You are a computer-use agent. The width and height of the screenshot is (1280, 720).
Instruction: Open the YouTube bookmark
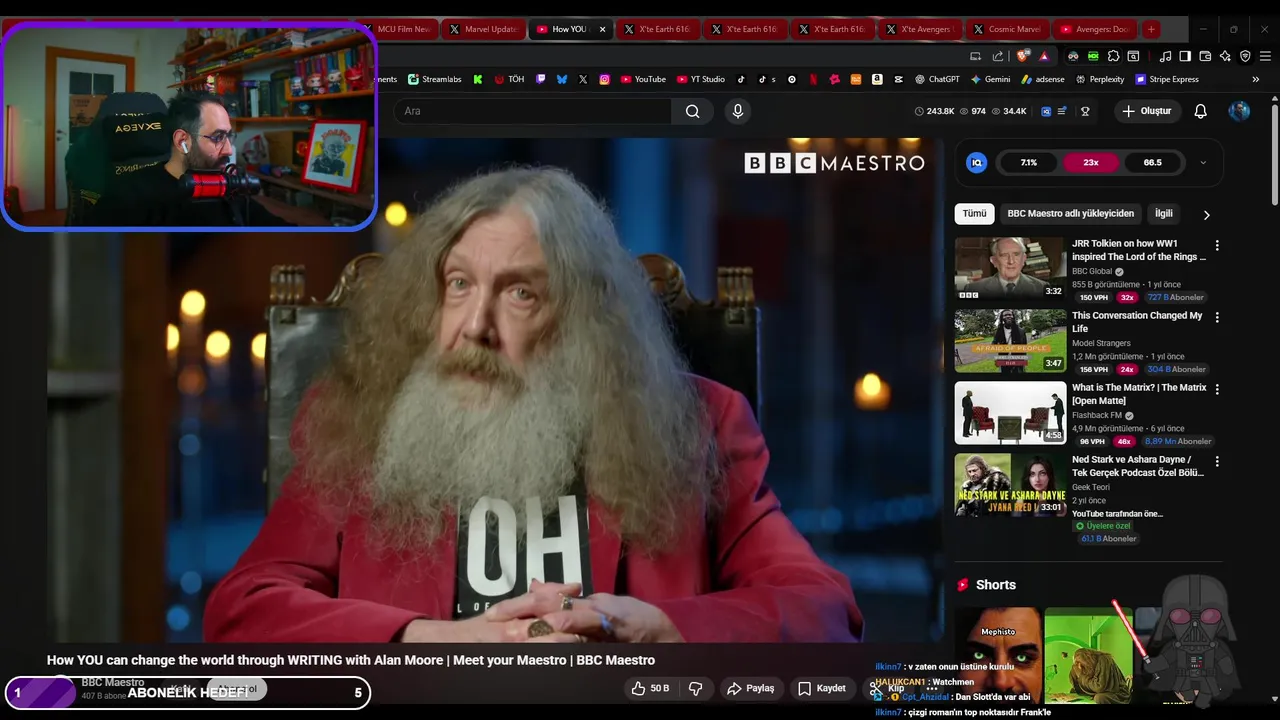(x=643, y=79)
